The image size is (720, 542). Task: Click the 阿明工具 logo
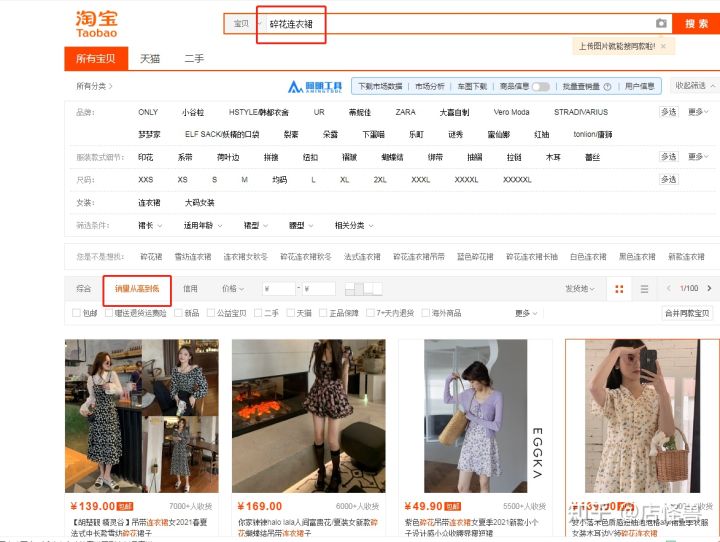coord(315,86)
